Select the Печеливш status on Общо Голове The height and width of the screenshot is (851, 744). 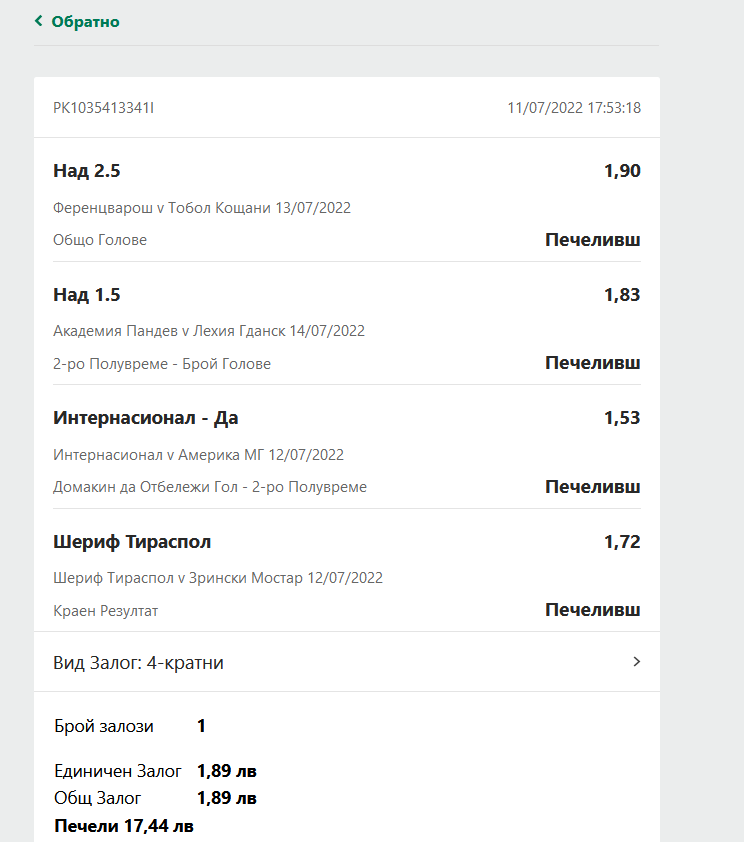(592, 239)
